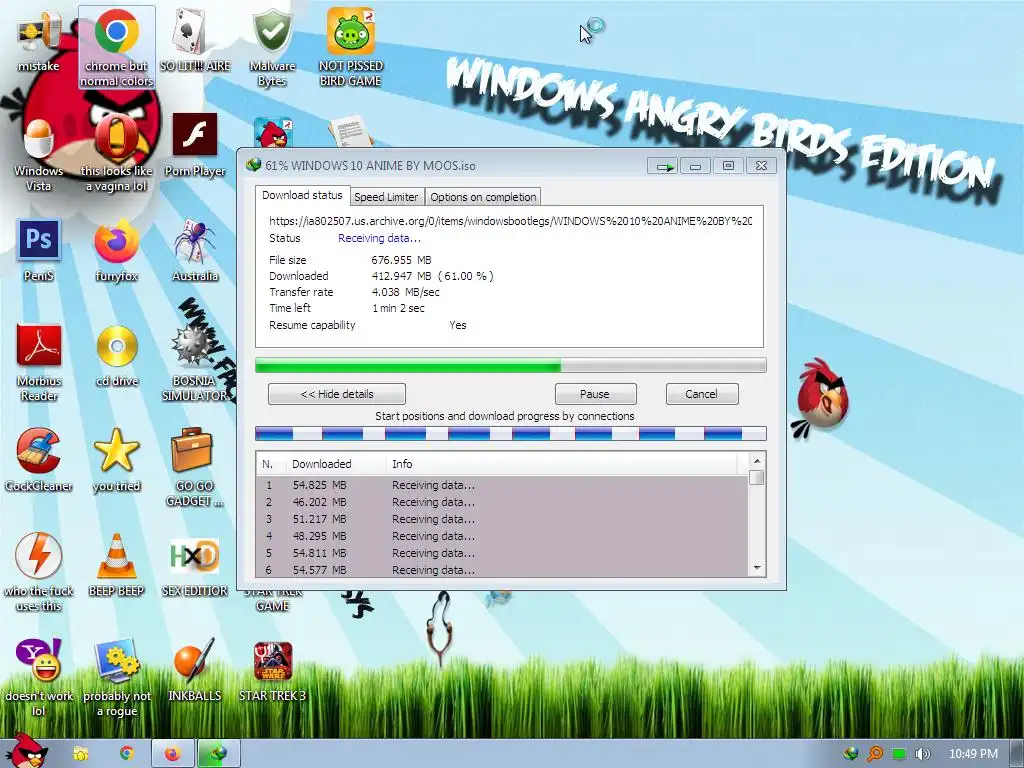Select the download manager taskbar button
1024x768 pixels.
(x=218, y=754)
